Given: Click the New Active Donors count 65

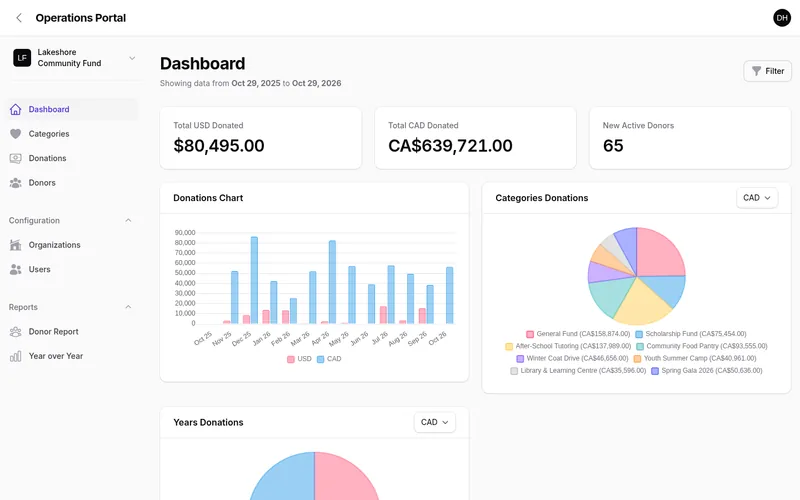Looking at the screenshot, I should (x=613, y=146).
